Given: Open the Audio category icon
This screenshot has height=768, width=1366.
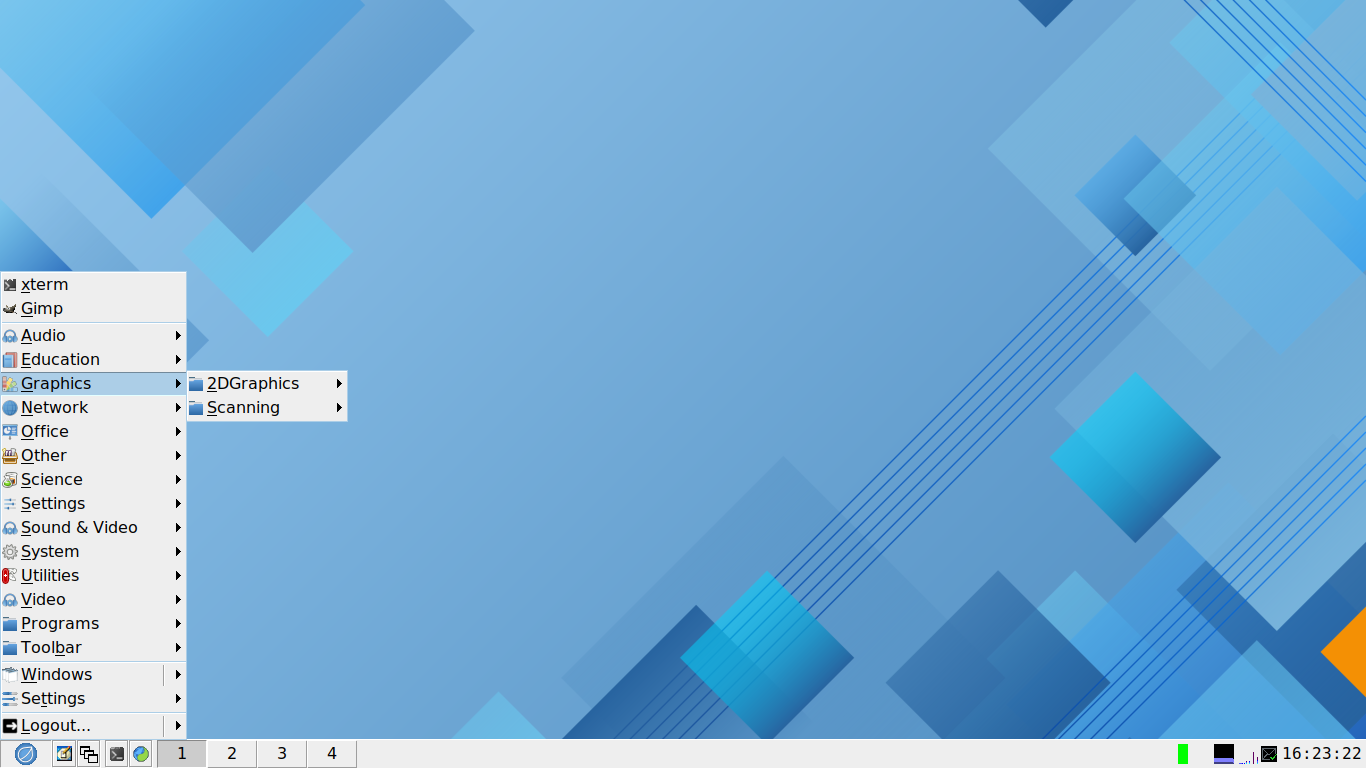Looking at the screenshot, I should [10, 336].
